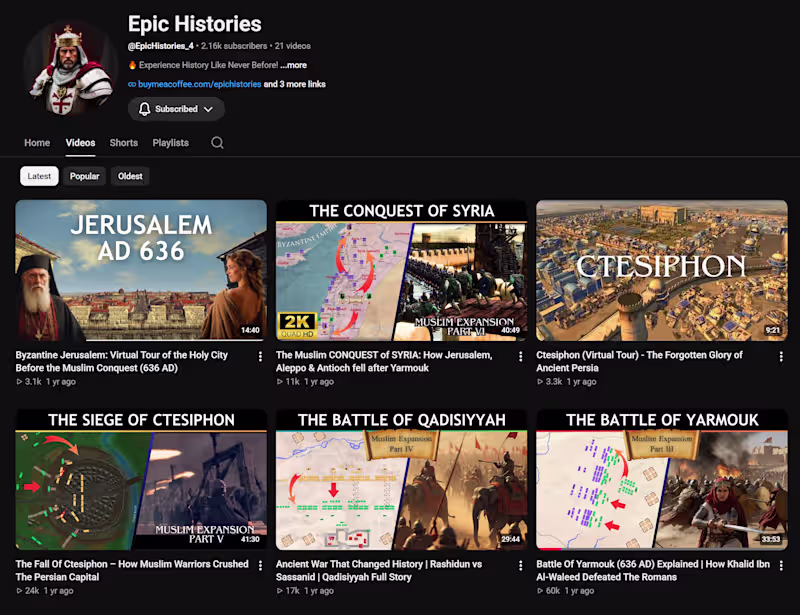The width and height of the screenshot is (800, 615).
Task: Click the '21 videos' count text
Action: pyautogui.click(x=292, y=46)
